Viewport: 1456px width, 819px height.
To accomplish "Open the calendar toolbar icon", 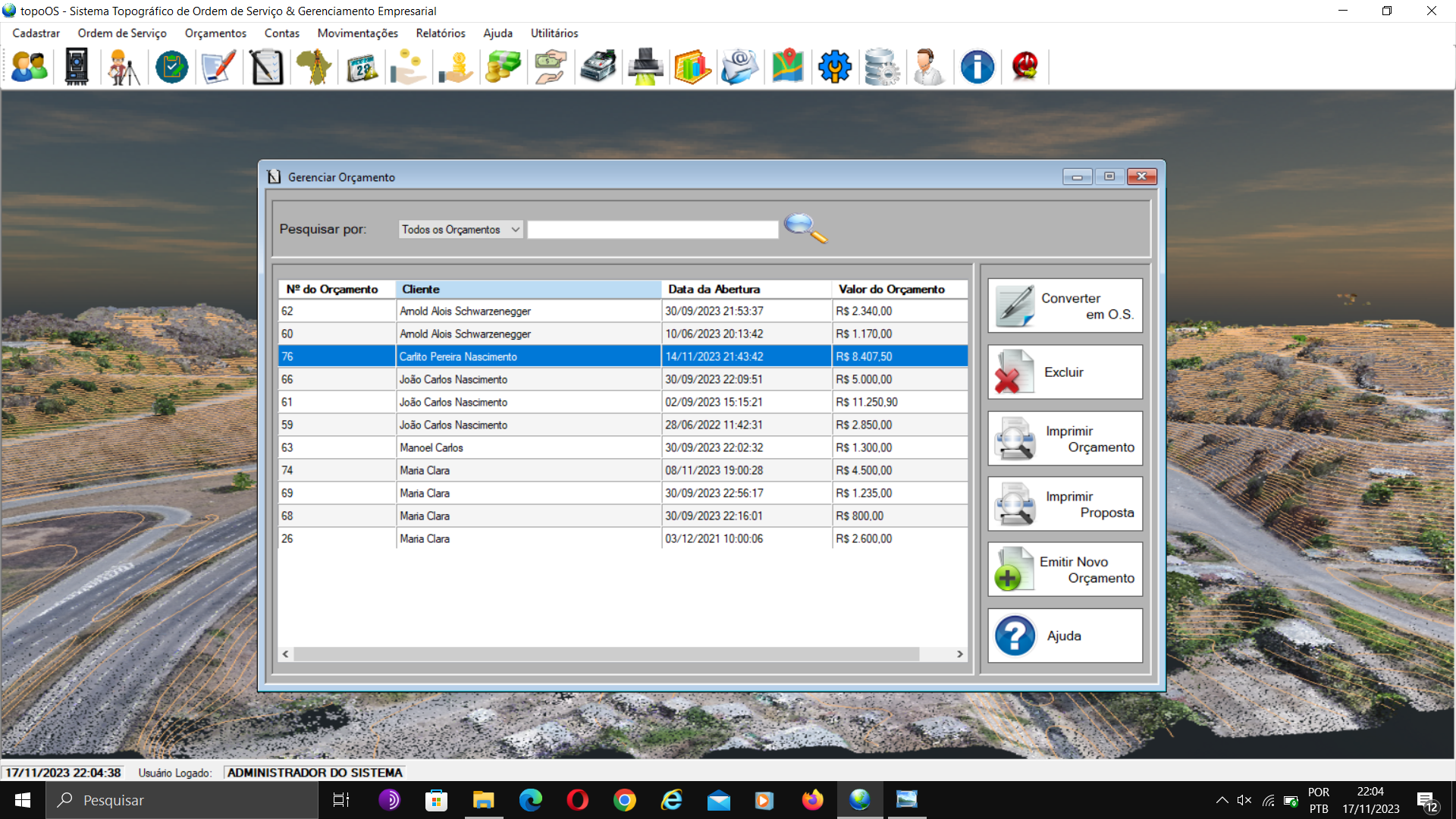I will point(362,67).
